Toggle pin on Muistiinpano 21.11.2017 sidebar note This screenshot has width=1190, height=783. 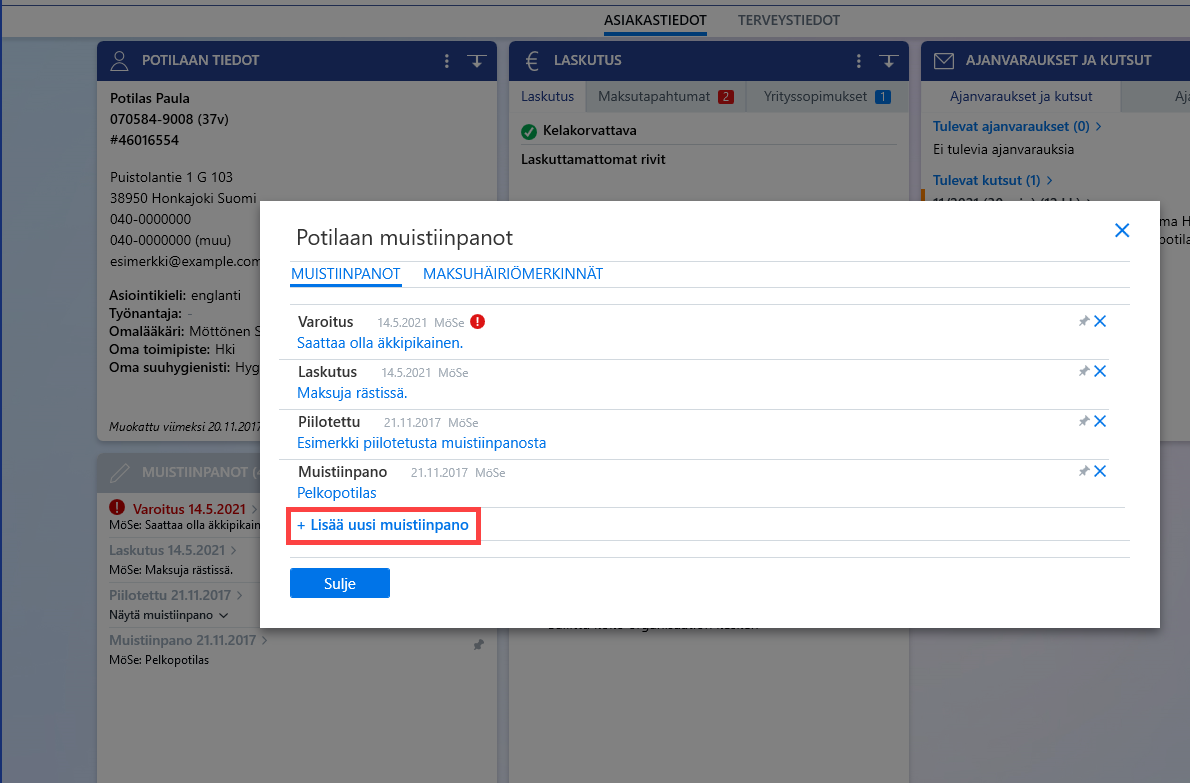pos(479,645)
